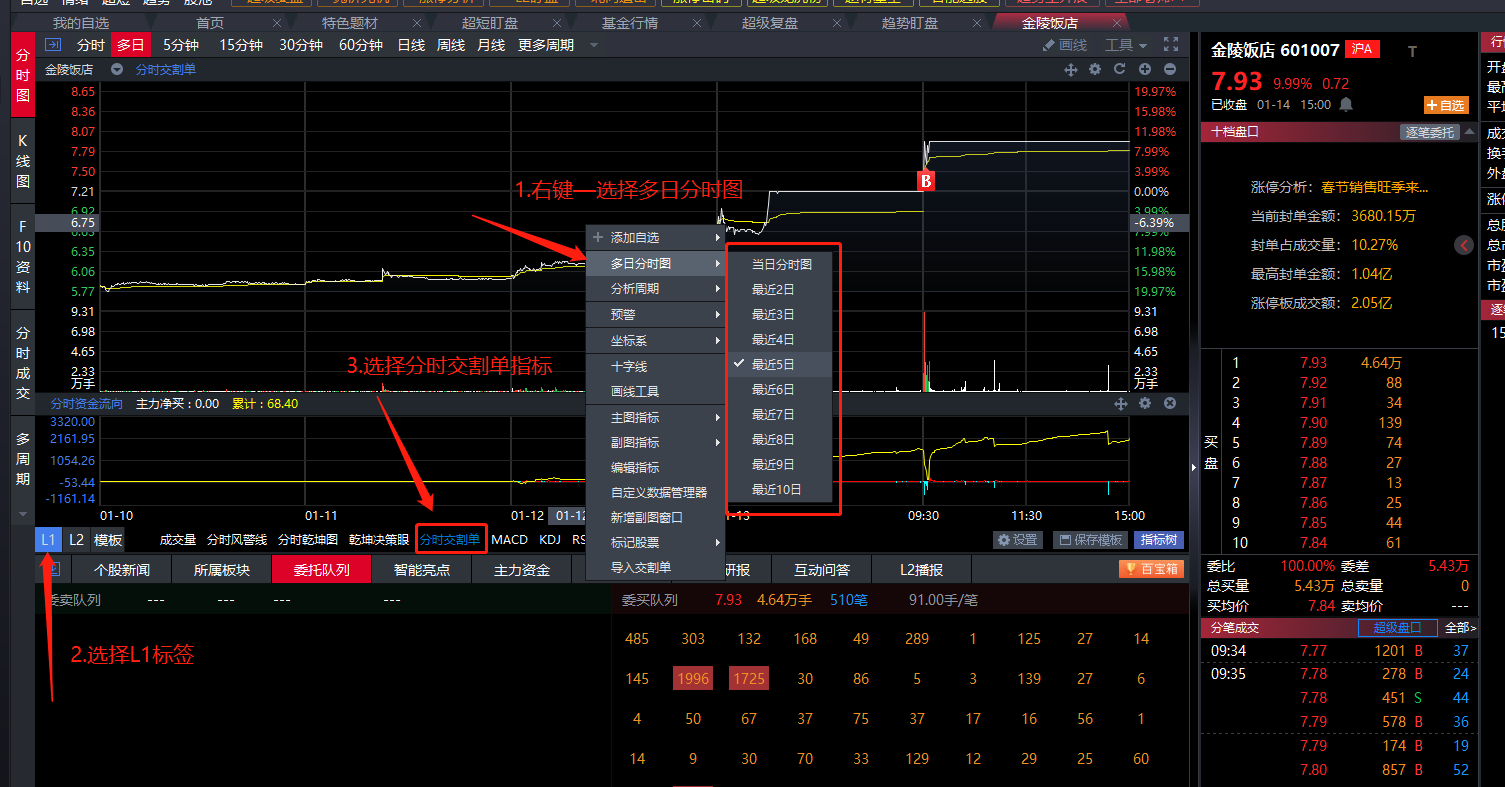This screenshot has height=787, width=1505.
Task: Click the 逐笔委托 button in the 十档盘口 header
Action: point(1429,131)
